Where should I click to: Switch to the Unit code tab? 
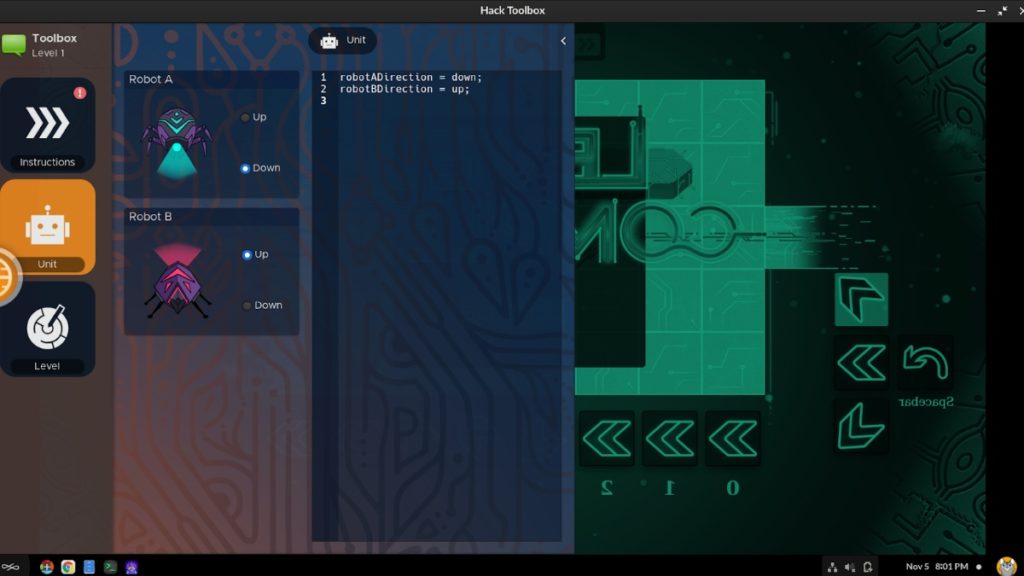[x=343, y=40]
